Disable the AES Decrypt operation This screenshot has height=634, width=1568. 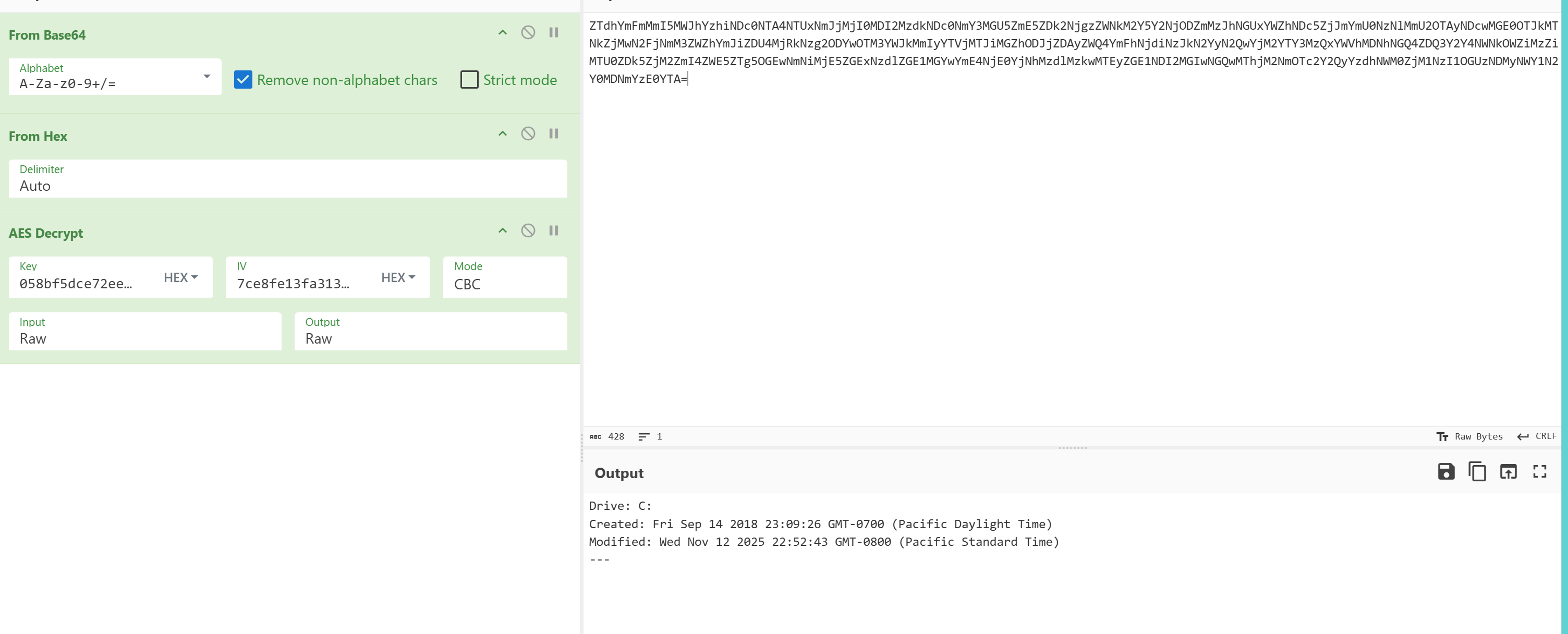click(x=528, y=230)
